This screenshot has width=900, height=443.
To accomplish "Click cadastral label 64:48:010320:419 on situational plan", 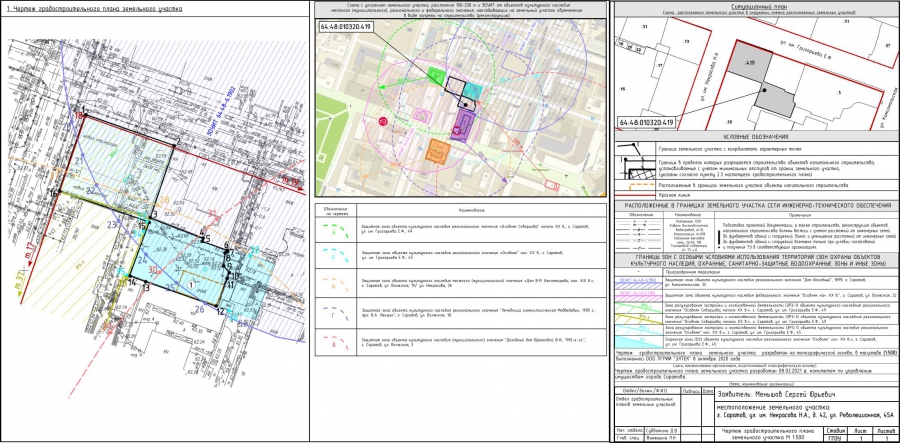I will (646, 121).
